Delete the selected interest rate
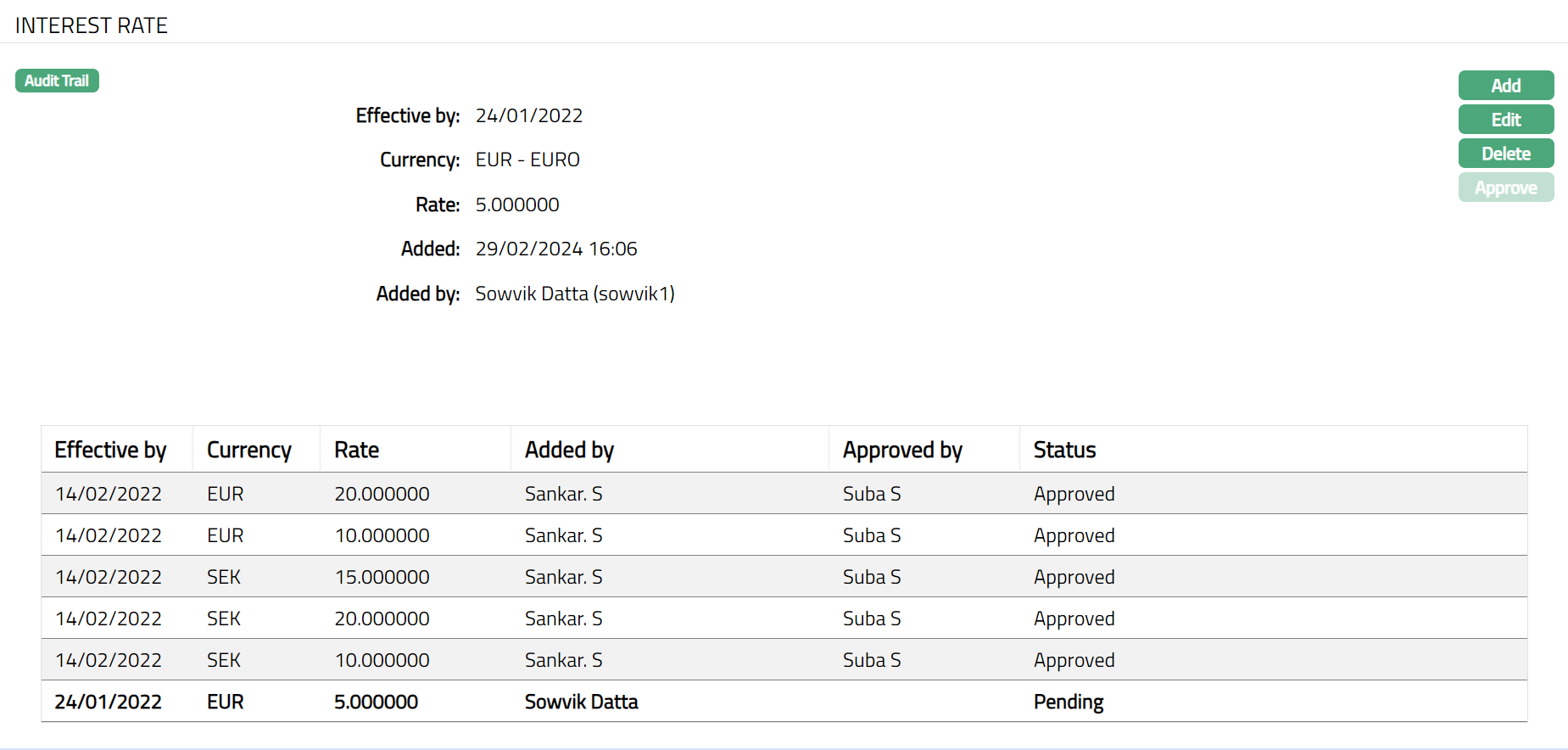The width and height of the screenshot is (1568, 750). click(1505, 154)
